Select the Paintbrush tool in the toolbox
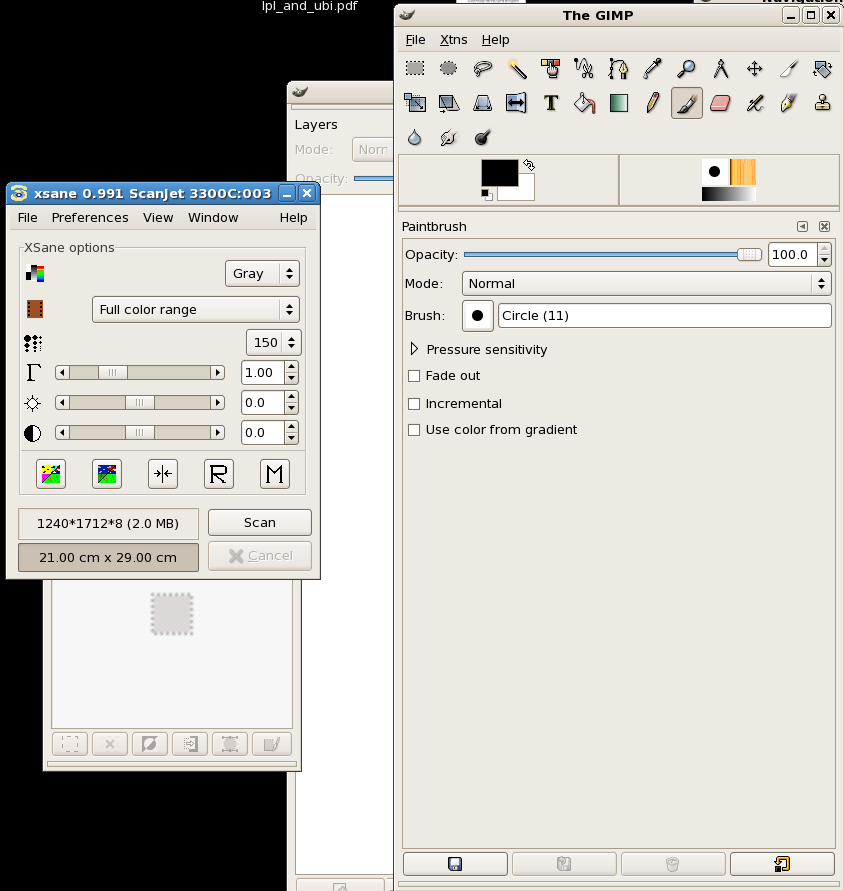This screenshot has width=844, height=891. (687, 103)
